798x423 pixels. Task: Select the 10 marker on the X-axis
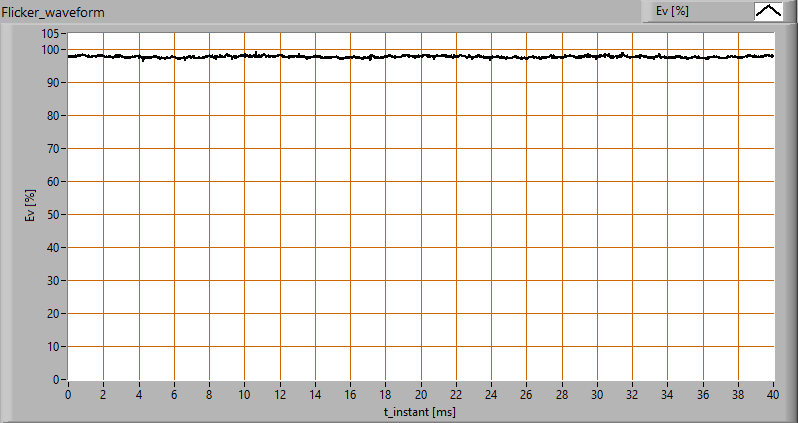tap(244, 394)
